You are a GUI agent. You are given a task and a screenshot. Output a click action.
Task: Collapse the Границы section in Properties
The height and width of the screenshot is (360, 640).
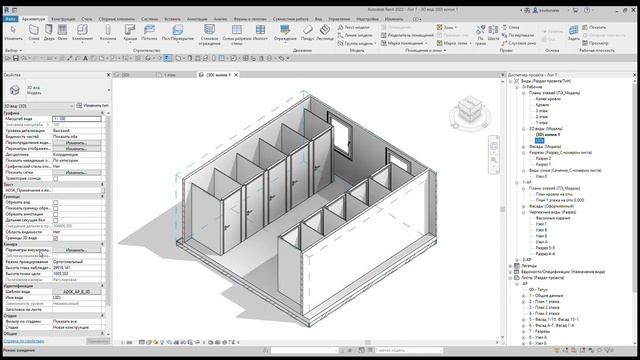[x=102, y=197]
